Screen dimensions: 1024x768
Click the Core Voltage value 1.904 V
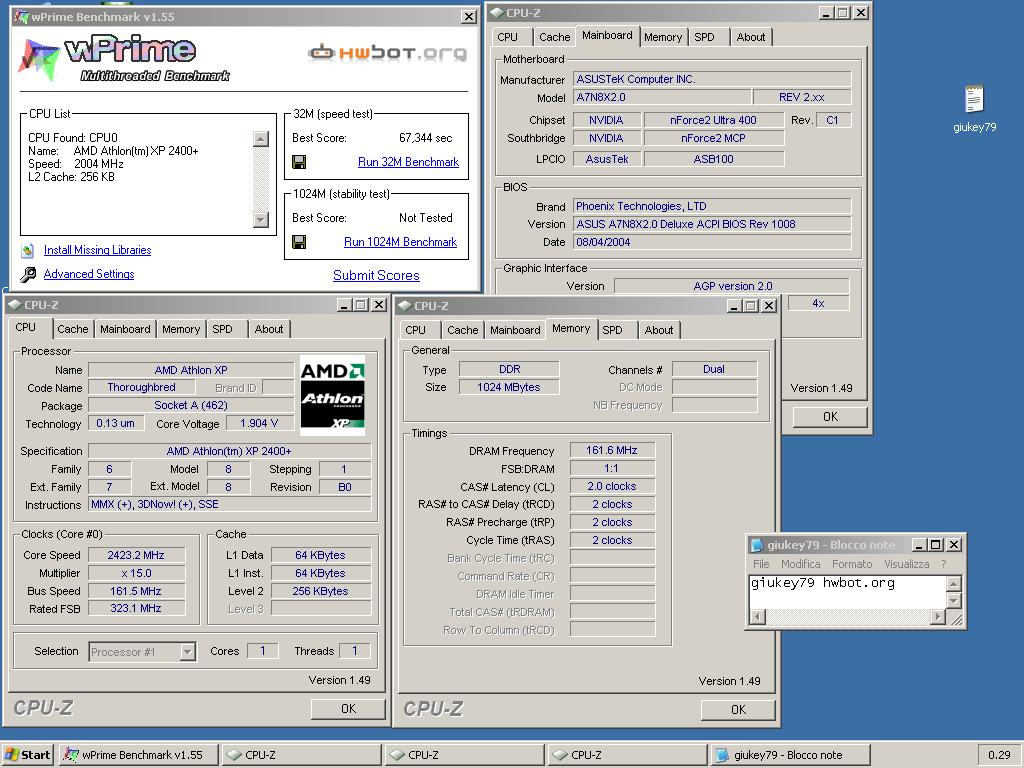[x=259, y=423]
